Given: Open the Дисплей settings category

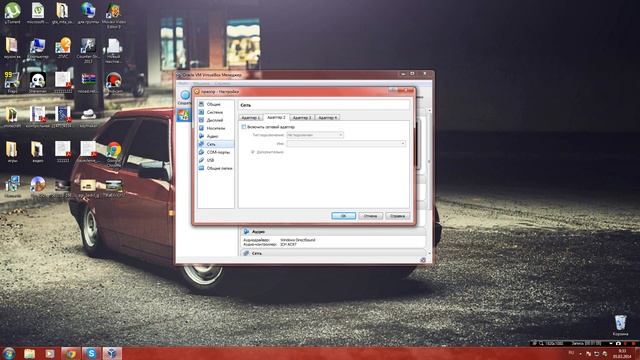Looking at the screenshot, I should (x=216, y=120).
